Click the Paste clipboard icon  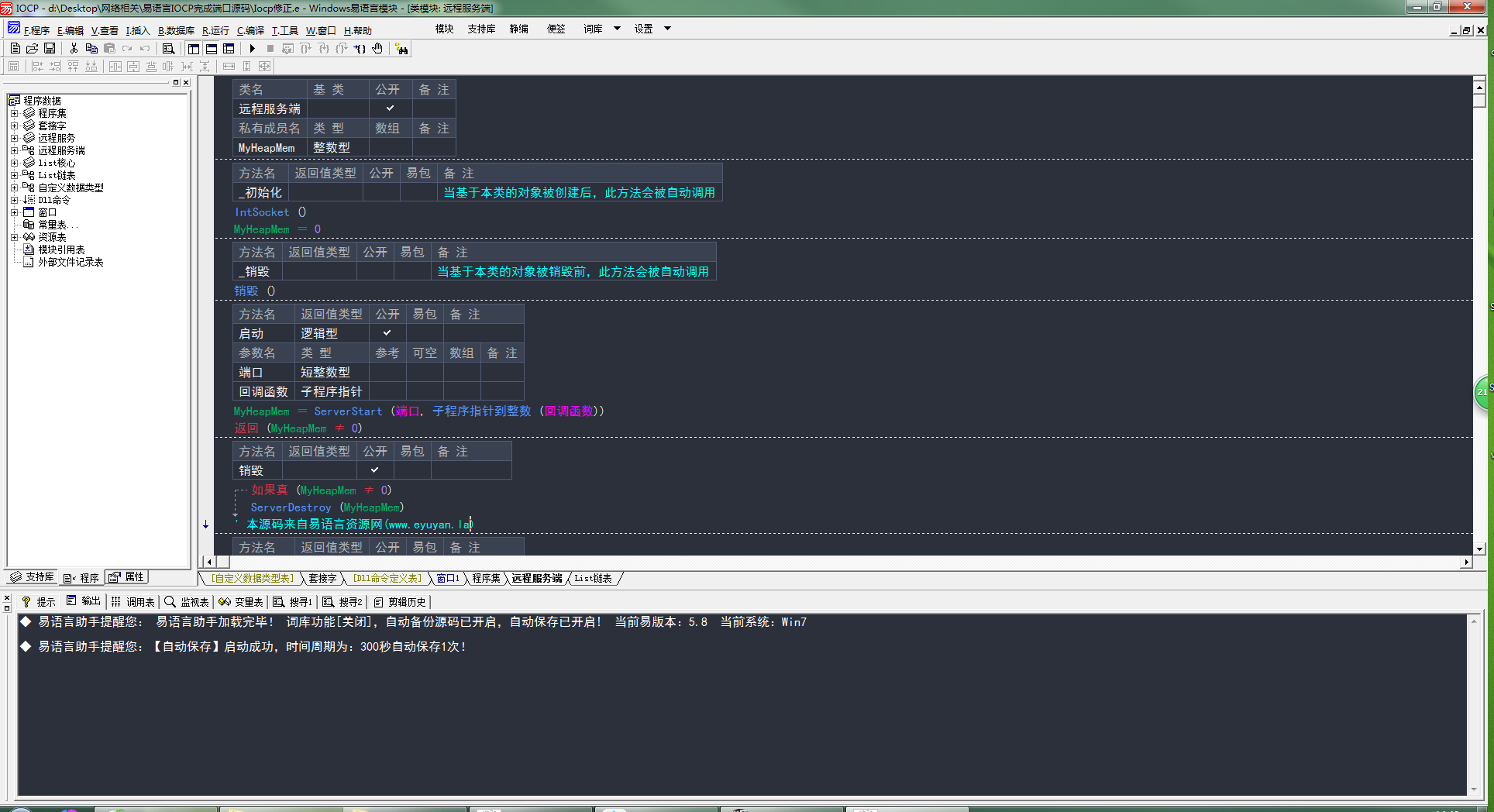[x=109, y=49]
